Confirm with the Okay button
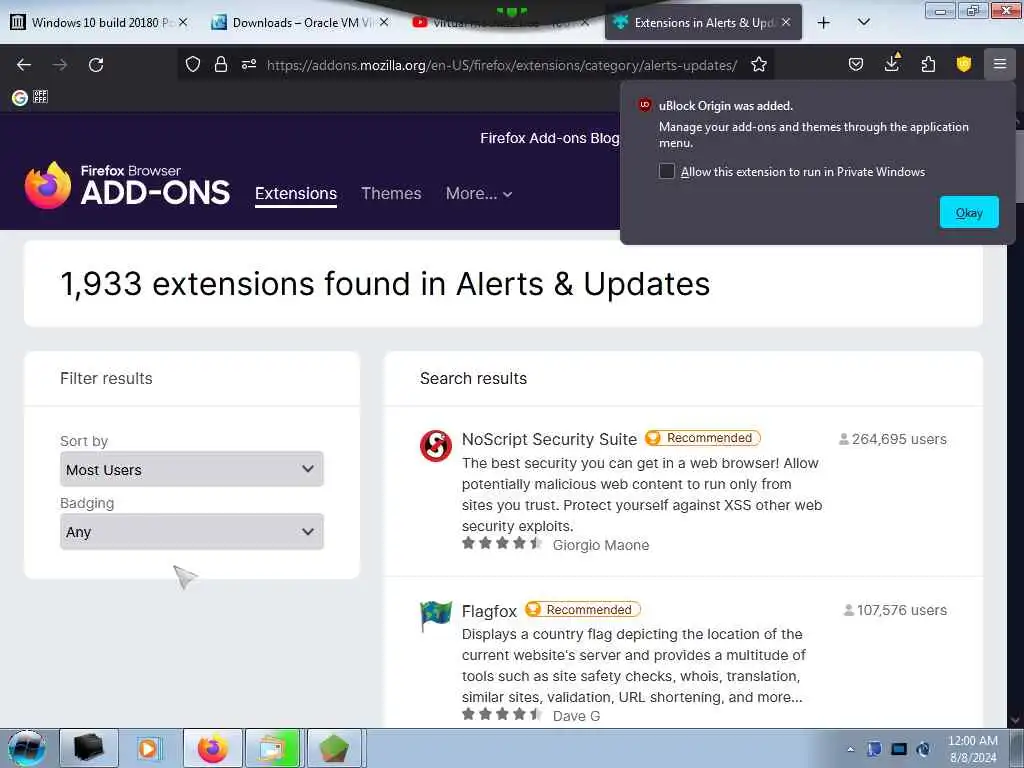Image resolution: width=1024 pixels, height=768 pixels. [968, 212]
